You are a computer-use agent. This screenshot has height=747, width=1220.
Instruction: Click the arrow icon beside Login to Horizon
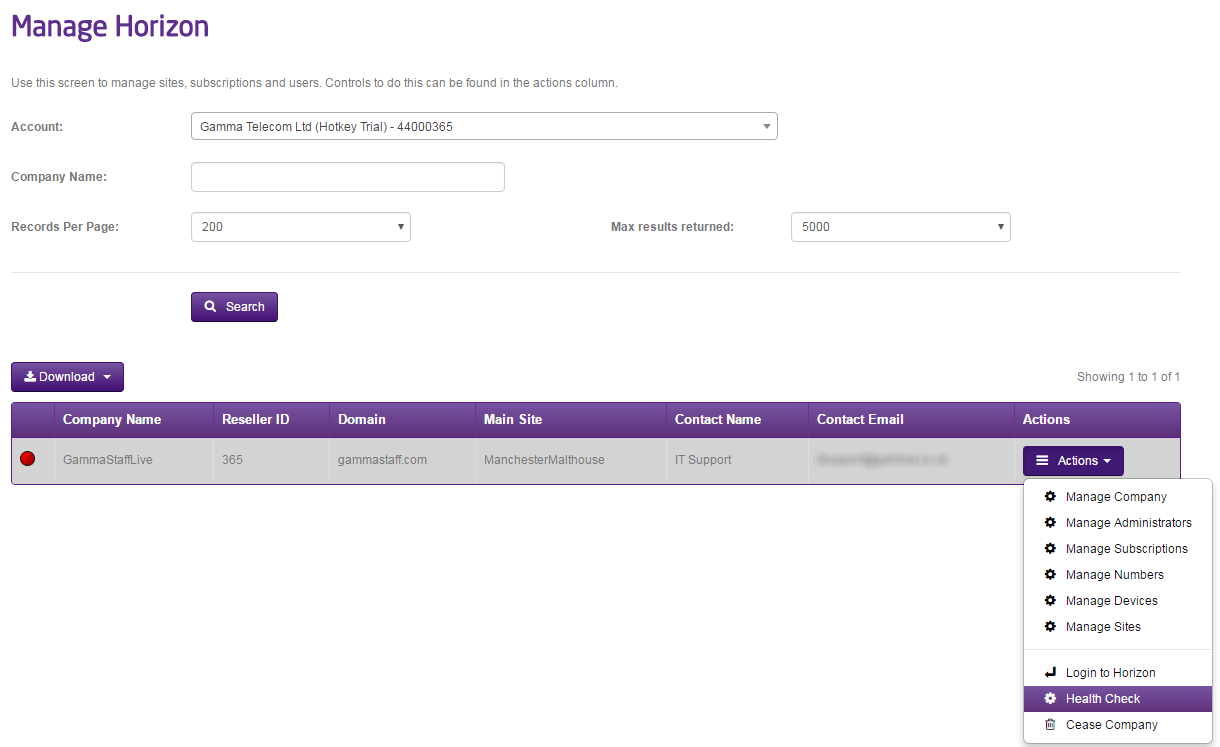[1050, 672]
